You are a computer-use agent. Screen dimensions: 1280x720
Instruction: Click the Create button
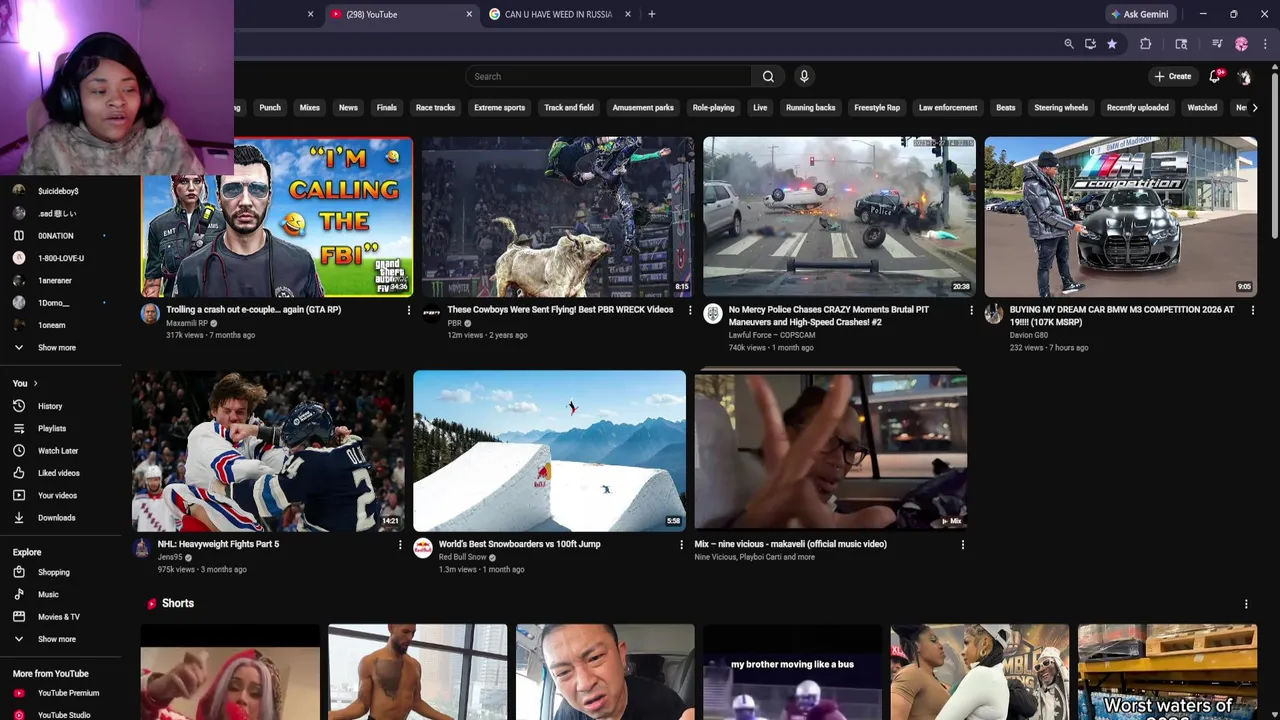[x=1173, y=76]
